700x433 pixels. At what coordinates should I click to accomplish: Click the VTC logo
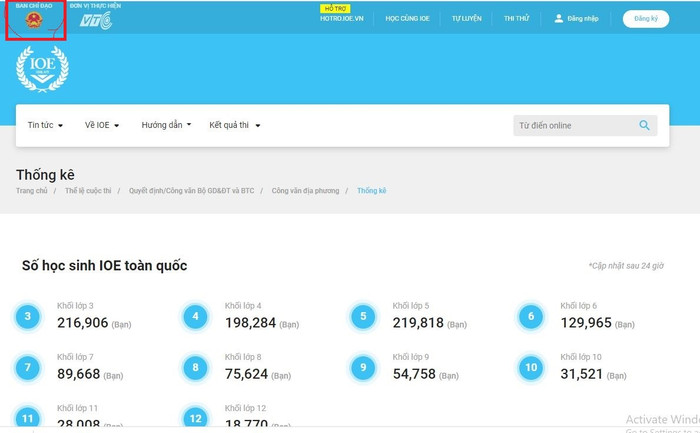96,20
